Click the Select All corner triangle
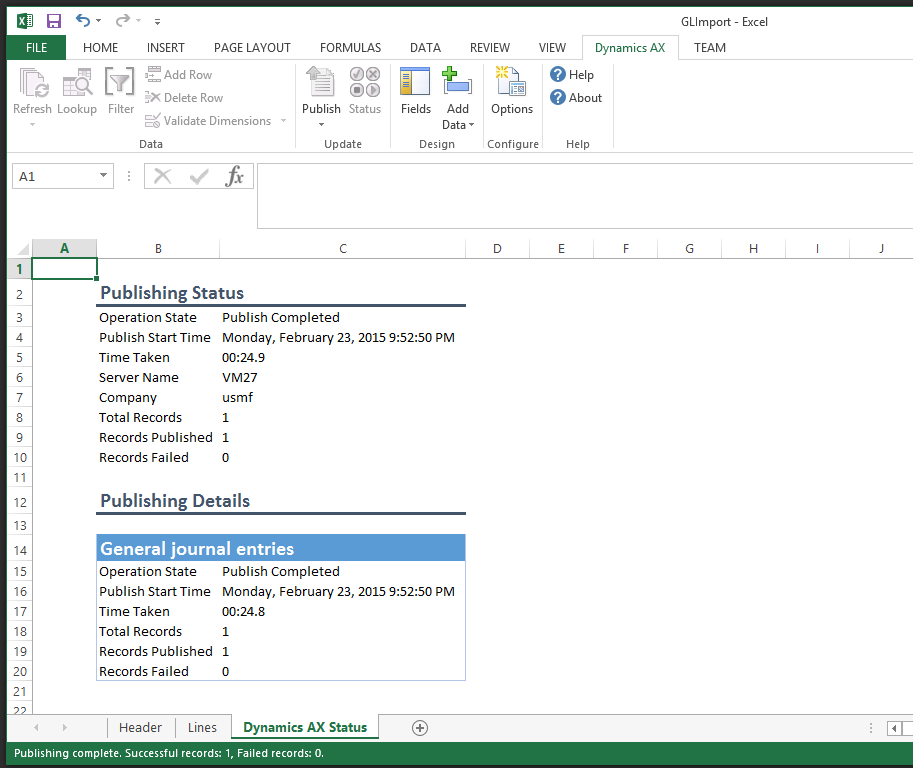 21,249
